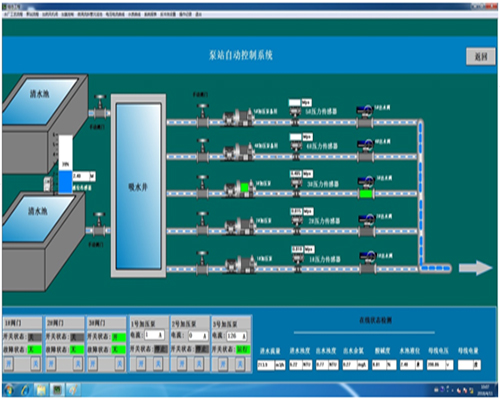Image resolution: width=500 pixels, height=400 pixels.
Task: Click the 3号加压泵 current value field
Action: click(237, 335)
